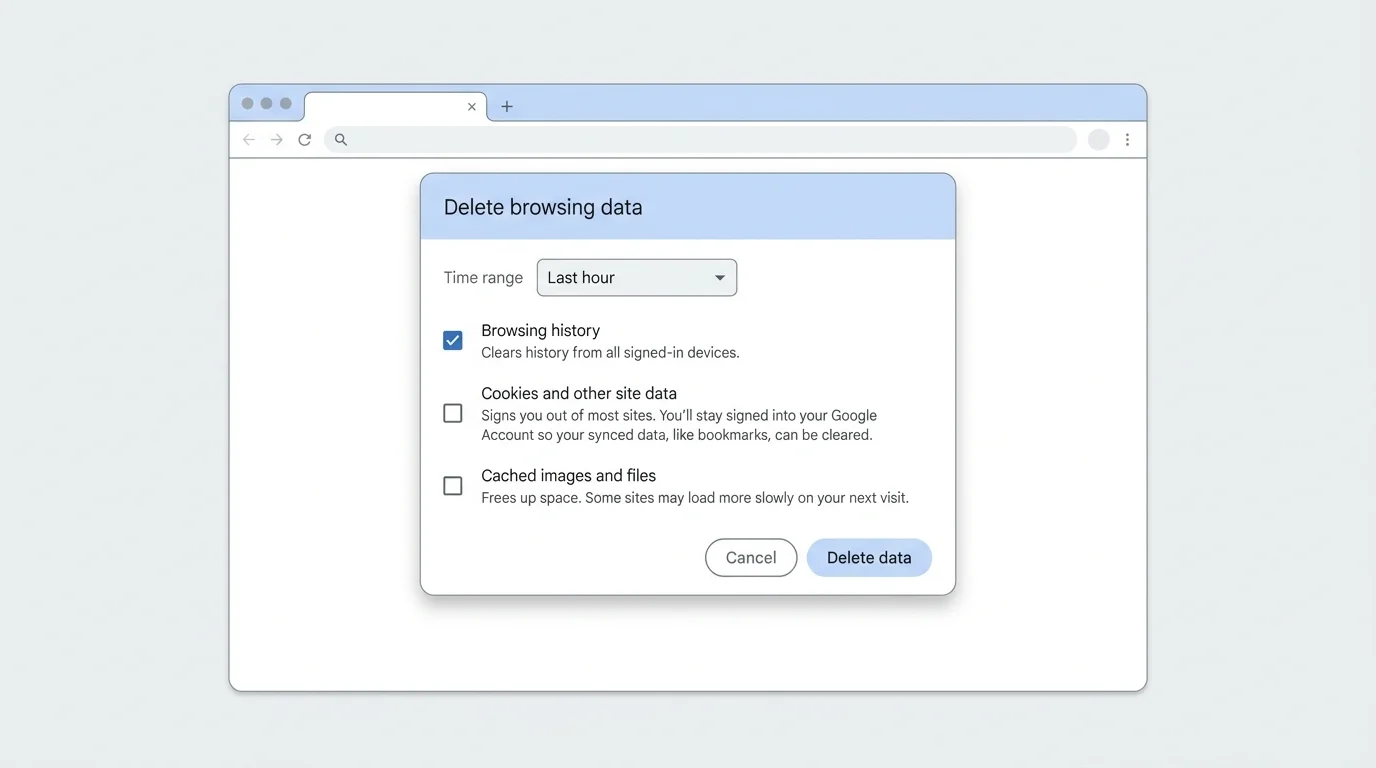The height and width of the screenshot is (768, 1376).
Task: Reload the page with refresh icon
Action: [x=305, y=140]
